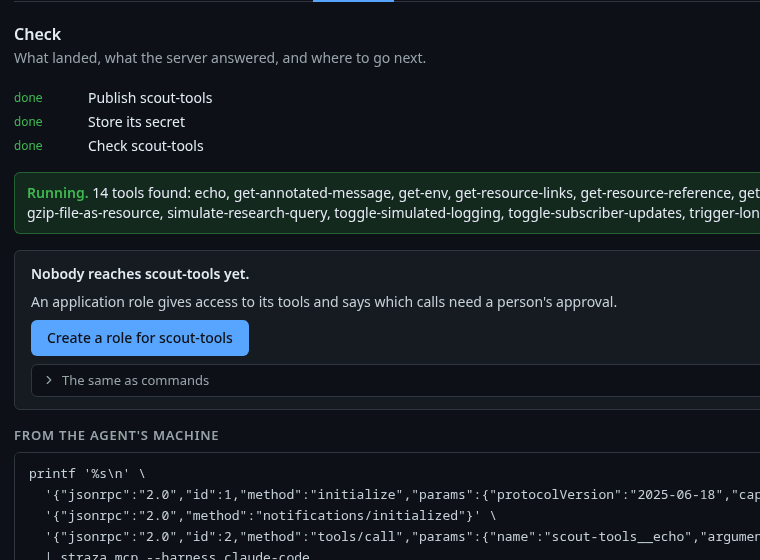Click the Check heading
Viewport: 760px width, 560px height.
click(x=37, y=34)
